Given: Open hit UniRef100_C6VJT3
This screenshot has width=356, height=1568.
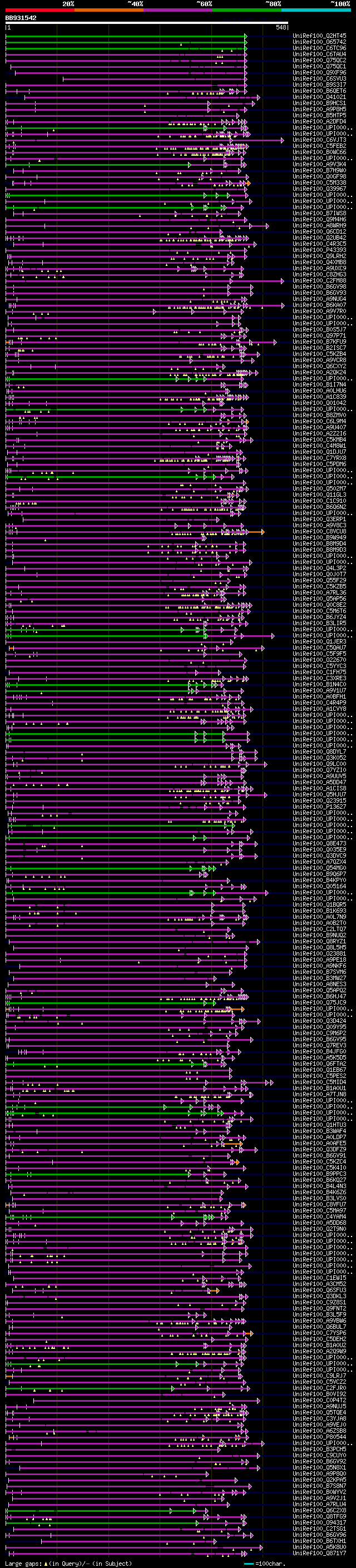Looking at the screenshot, I should coord(319,140).
